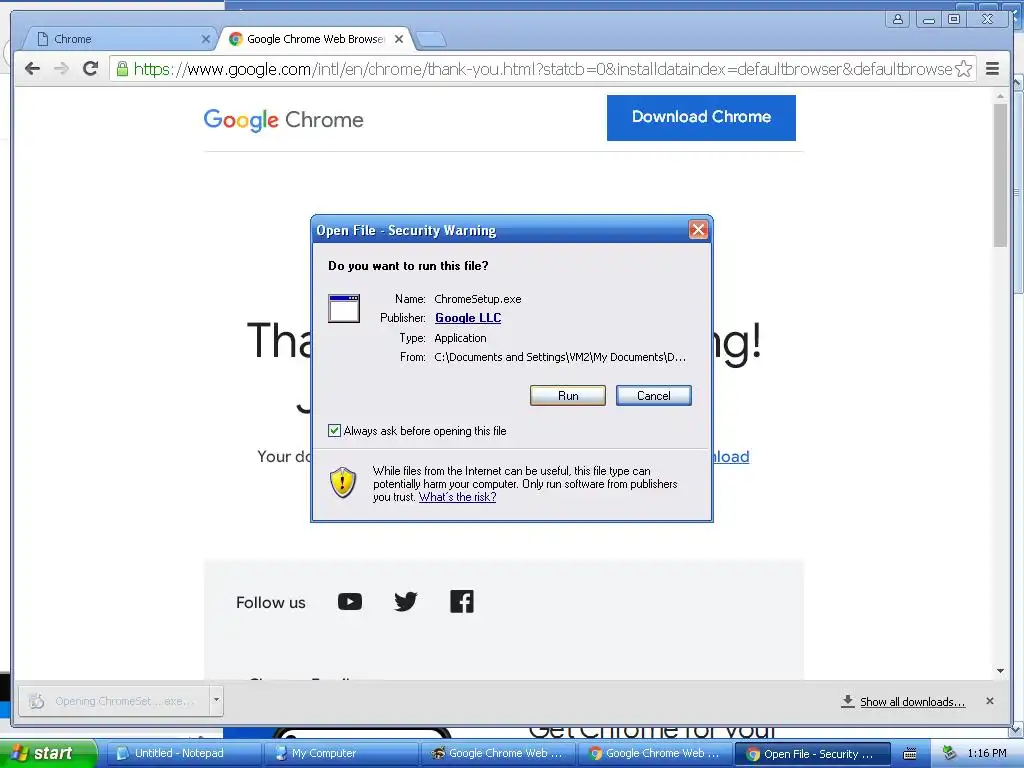Expand the ChromeSetup download item dropdown arrow
The height and width of the screenshot is (768, 1024).
(216, 701)
